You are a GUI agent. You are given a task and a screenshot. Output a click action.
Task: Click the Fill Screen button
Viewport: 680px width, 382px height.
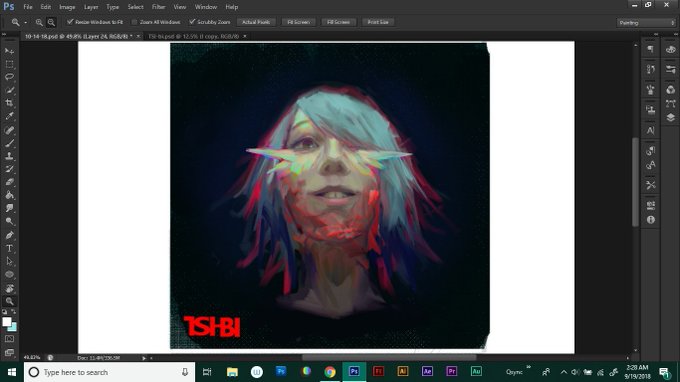tap(338, 22)
